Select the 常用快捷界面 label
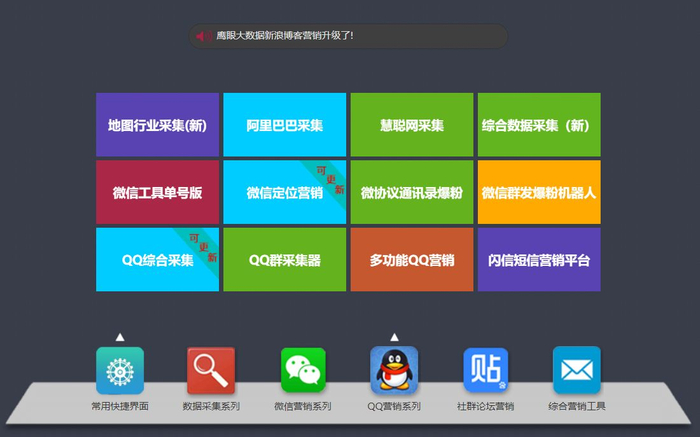Viewport: 700px width, 437px height. (120, 406)
